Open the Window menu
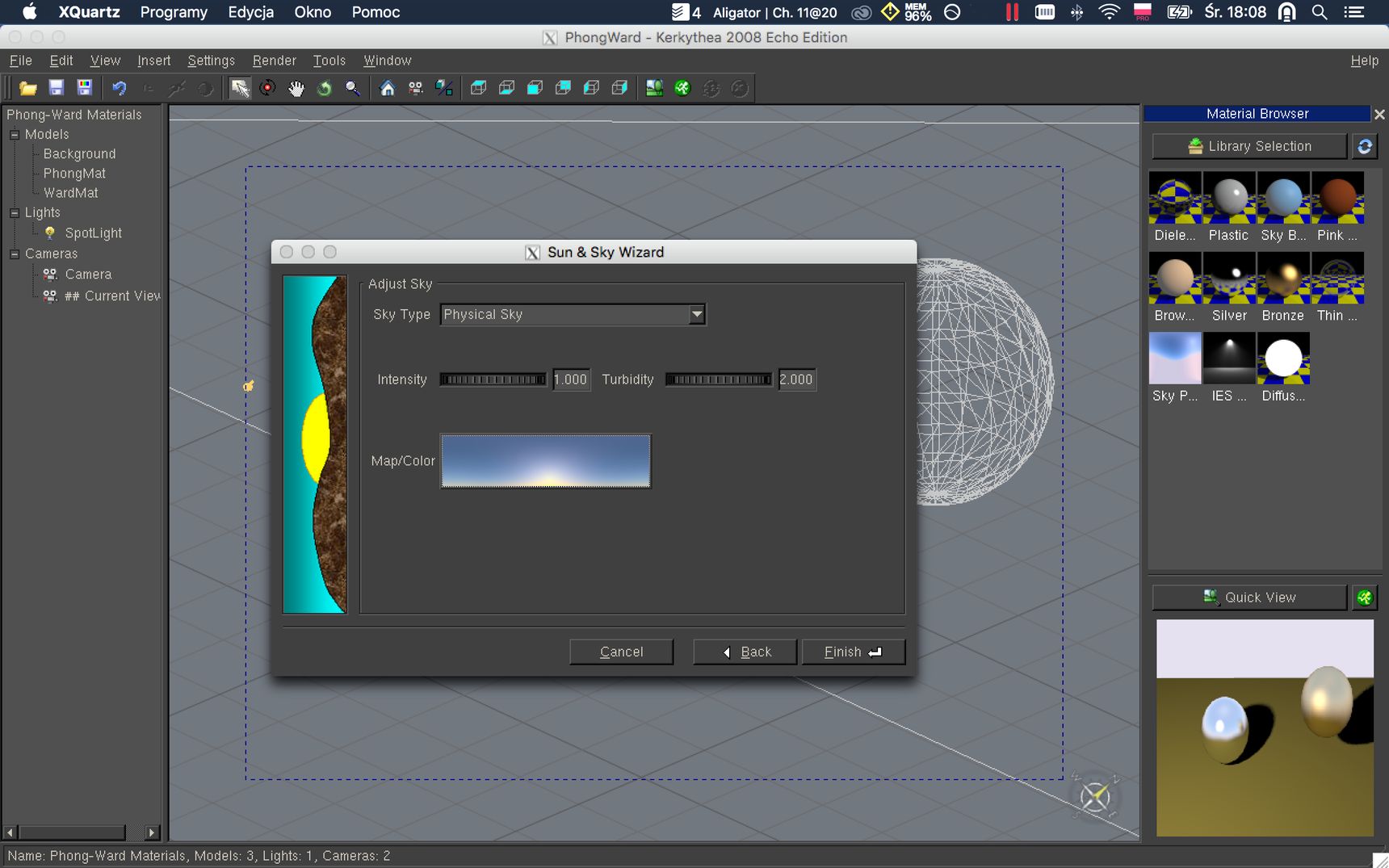1389x868 pixels. click(388, 61)
